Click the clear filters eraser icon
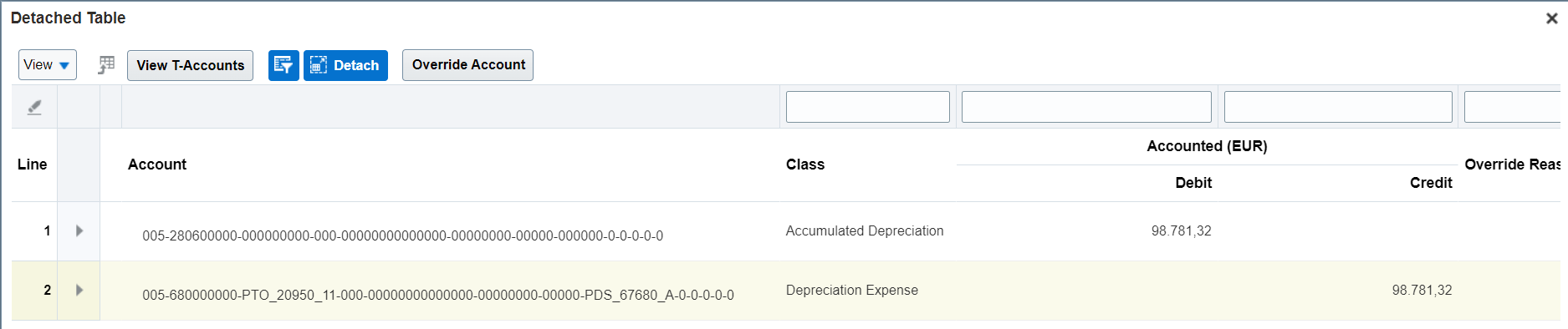This screenshot has height=329, width=1568. tap(34, 107)
